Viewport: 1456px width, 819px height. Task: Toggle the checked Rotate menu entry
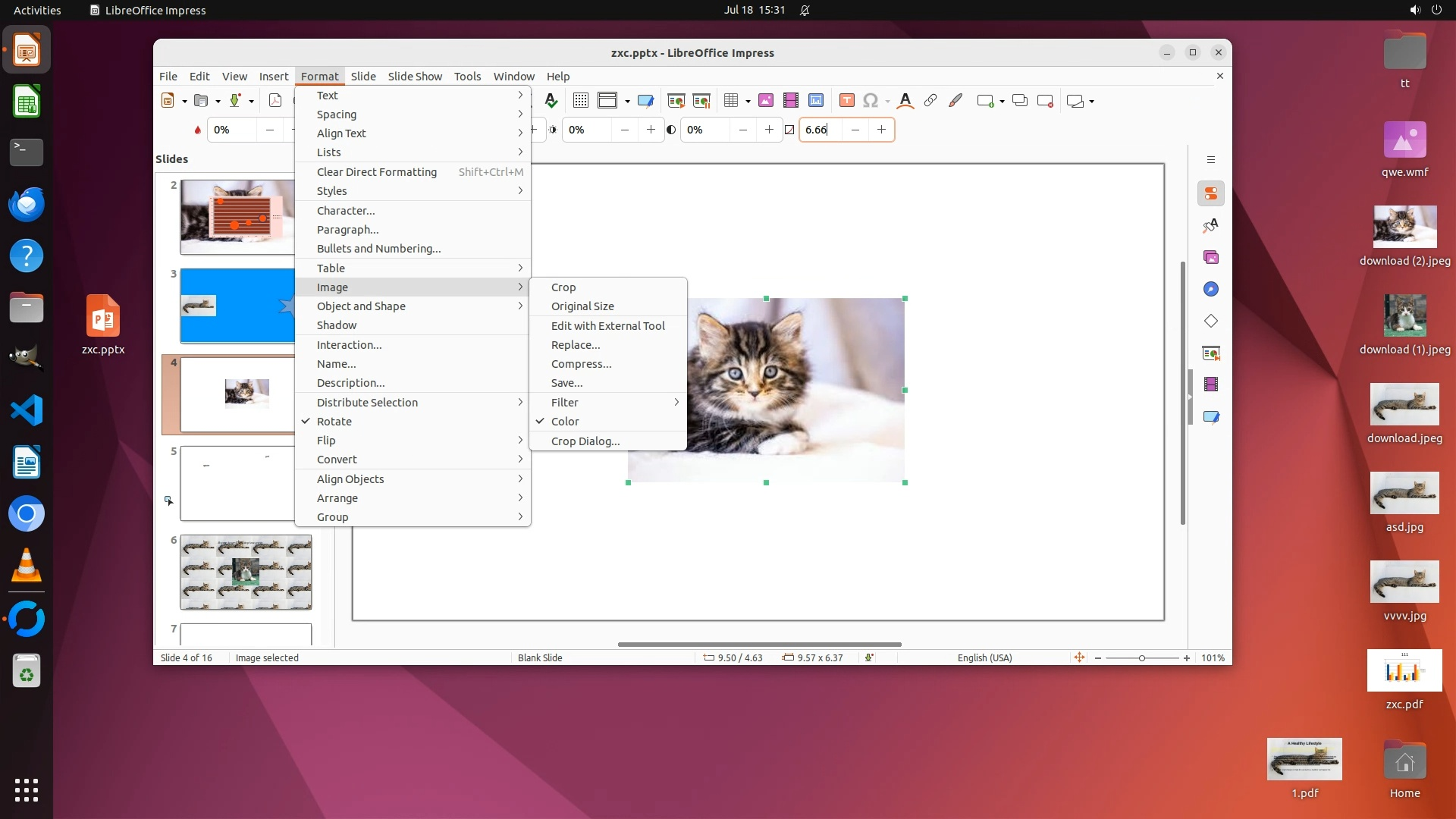point(334,422)
